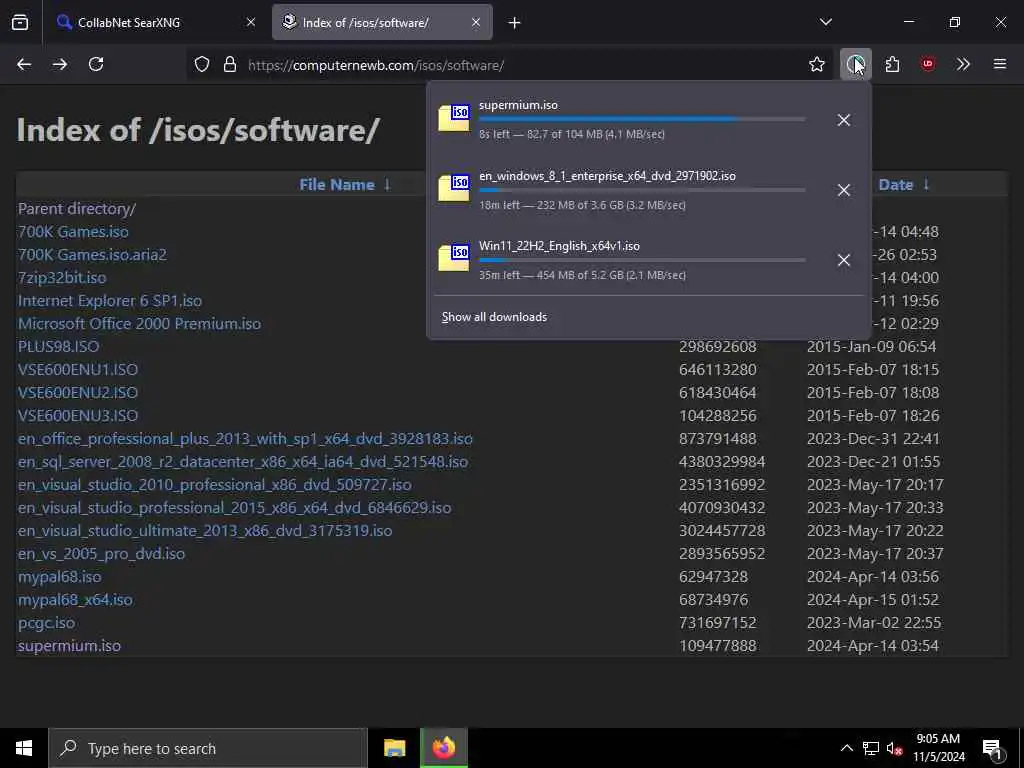Go forward with the forward arrow
Viewport: 1024px width, 768px height.
coord(60,64)
